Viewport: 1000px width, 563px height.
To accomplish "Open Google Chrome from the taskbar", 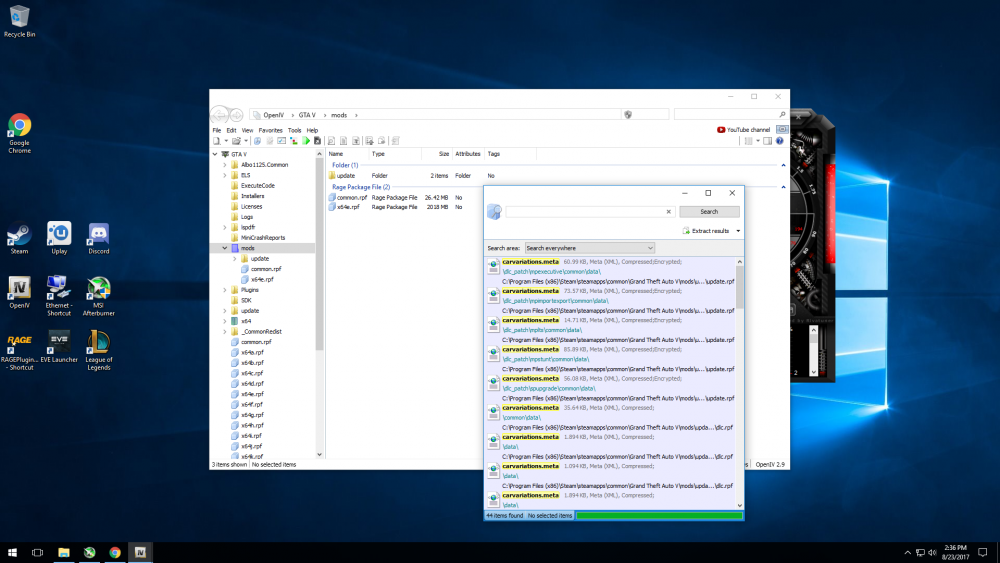I will point(115,552).
